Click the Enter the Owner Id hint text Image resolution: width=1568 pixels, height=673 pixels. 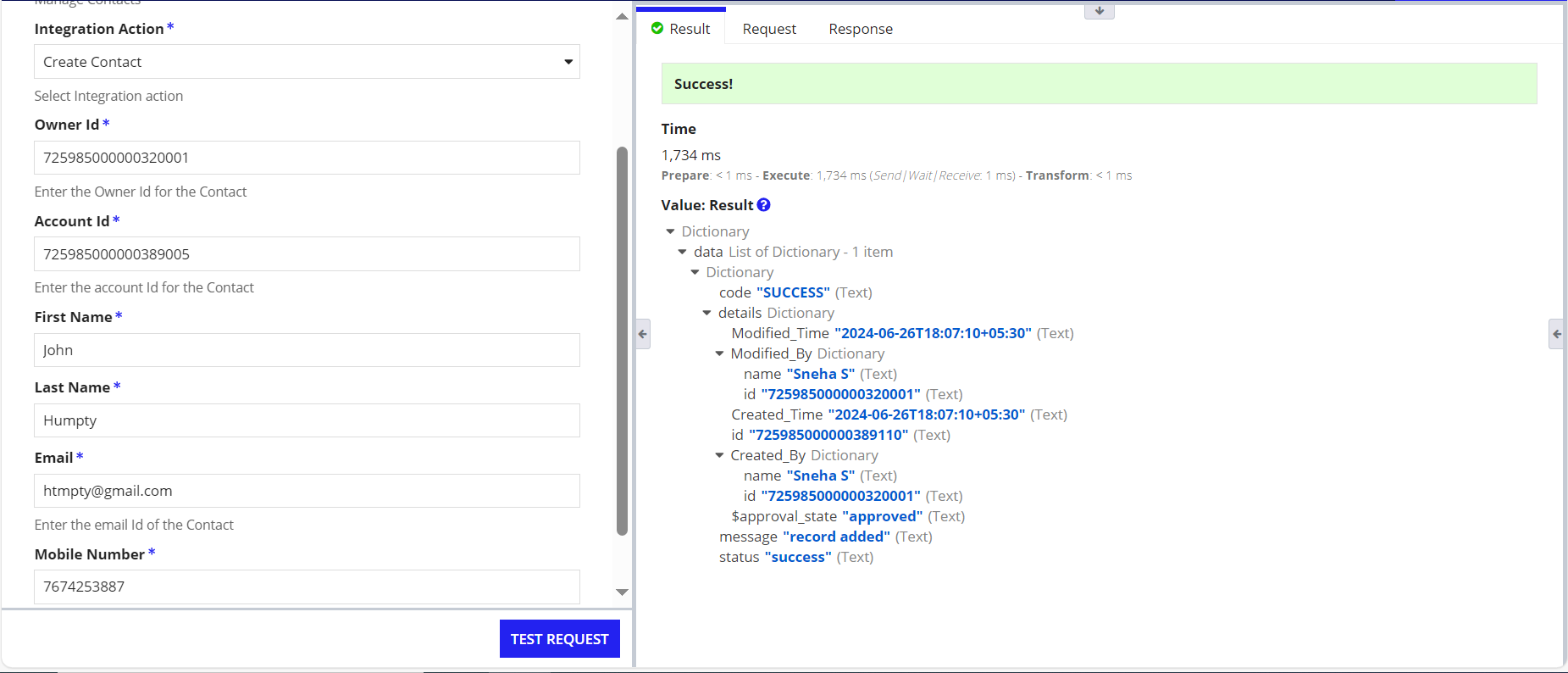coord(141,192)
